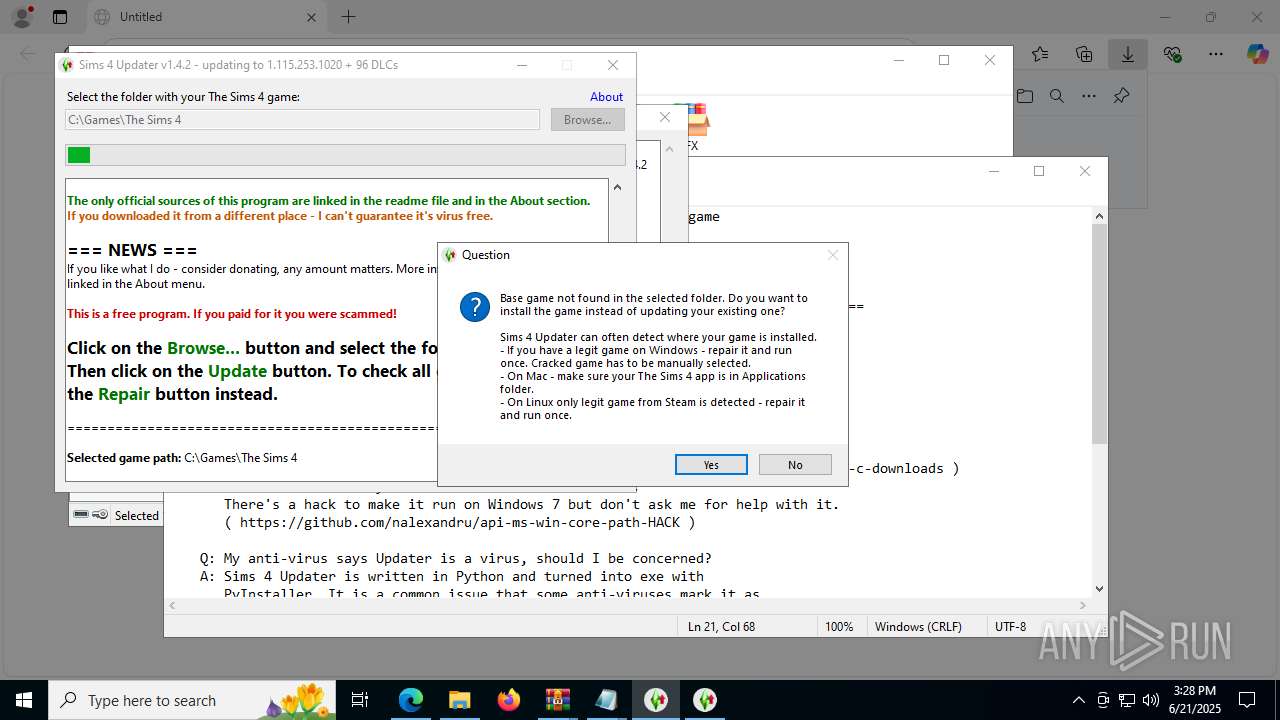Click the Sims 4 Updater title bar icon
Viewport: 1280px width, 720px height.
pos(67,65)
